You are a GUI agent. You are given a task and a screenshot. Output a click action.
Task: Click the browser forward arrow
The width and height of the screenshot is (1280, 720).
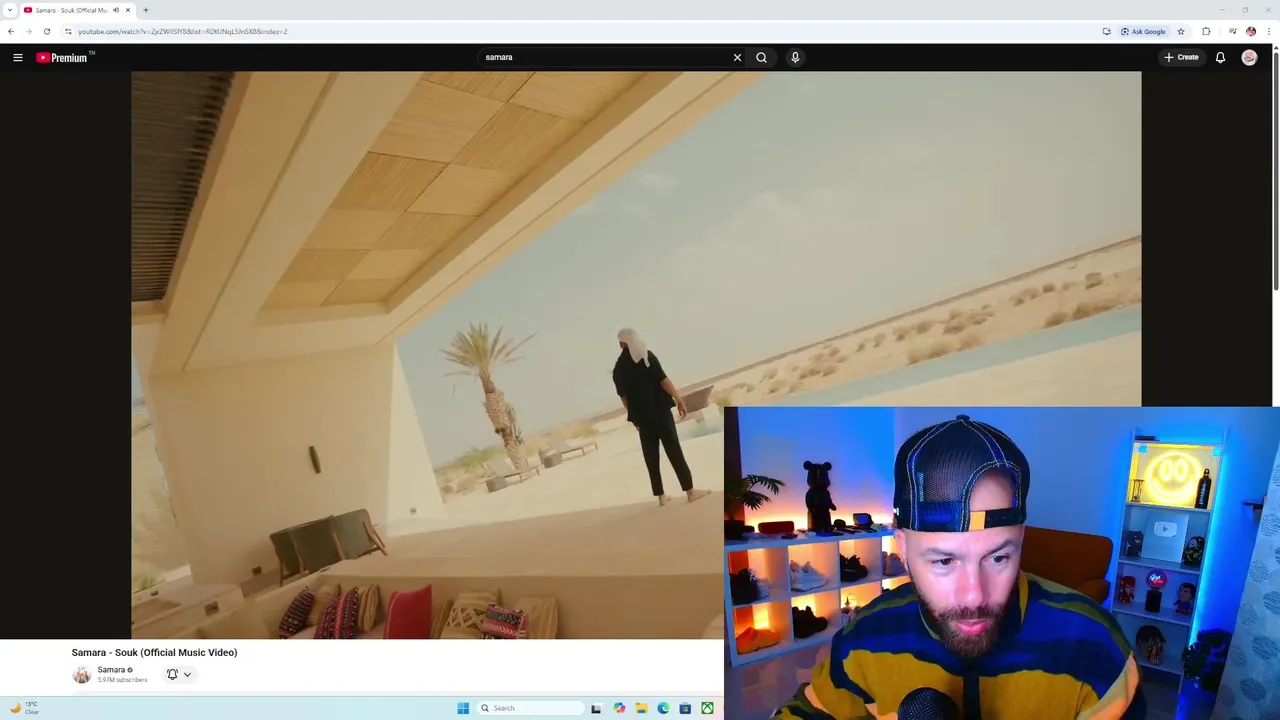28,31
